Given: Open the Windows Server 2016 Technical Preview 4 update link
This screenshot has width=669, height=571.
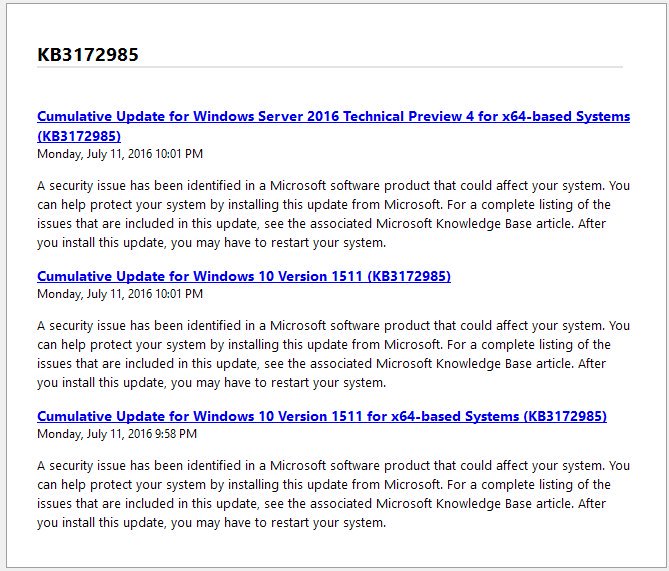Looking at the screenshot, I should tap(333, 117).
